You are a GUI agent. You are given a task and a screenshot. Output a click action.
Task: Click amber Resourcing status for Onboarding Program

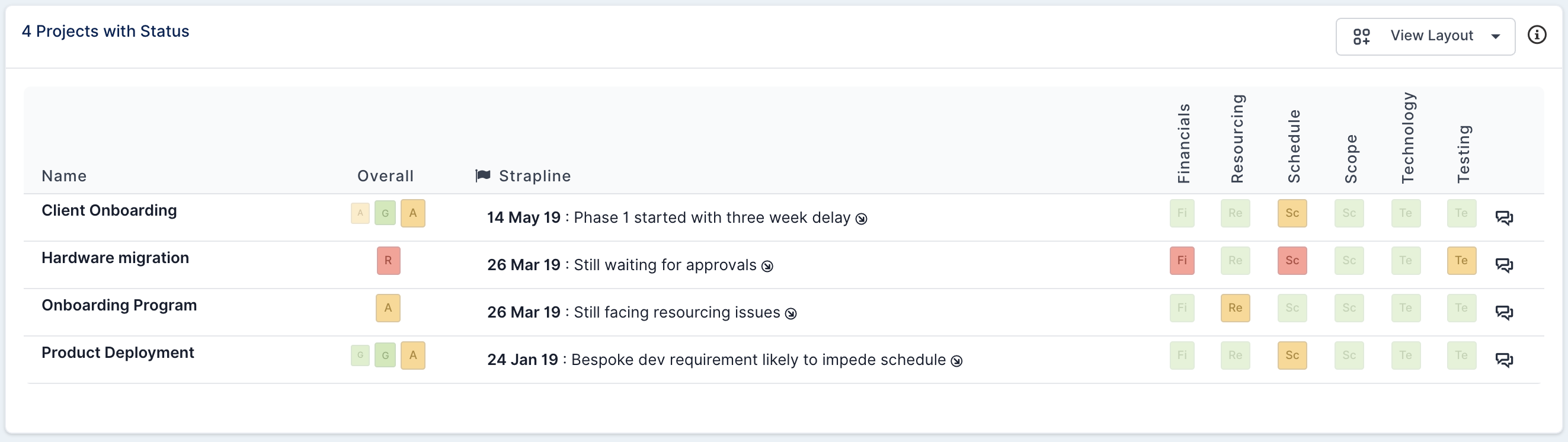click(x=1235, y=308)
